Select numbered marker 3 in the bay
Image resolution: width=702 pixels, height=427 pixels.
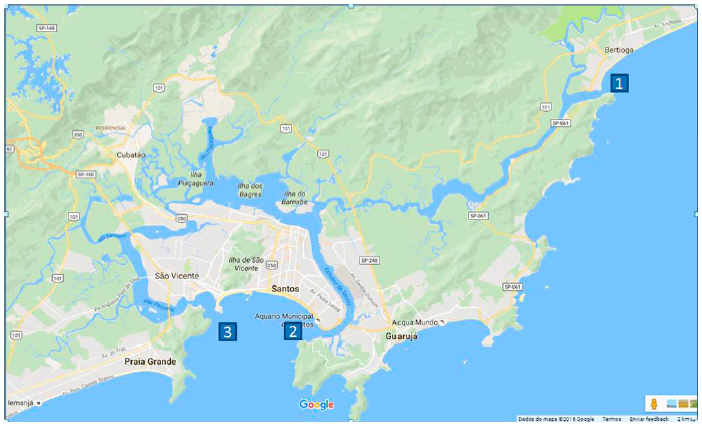[x=227, y=332]
